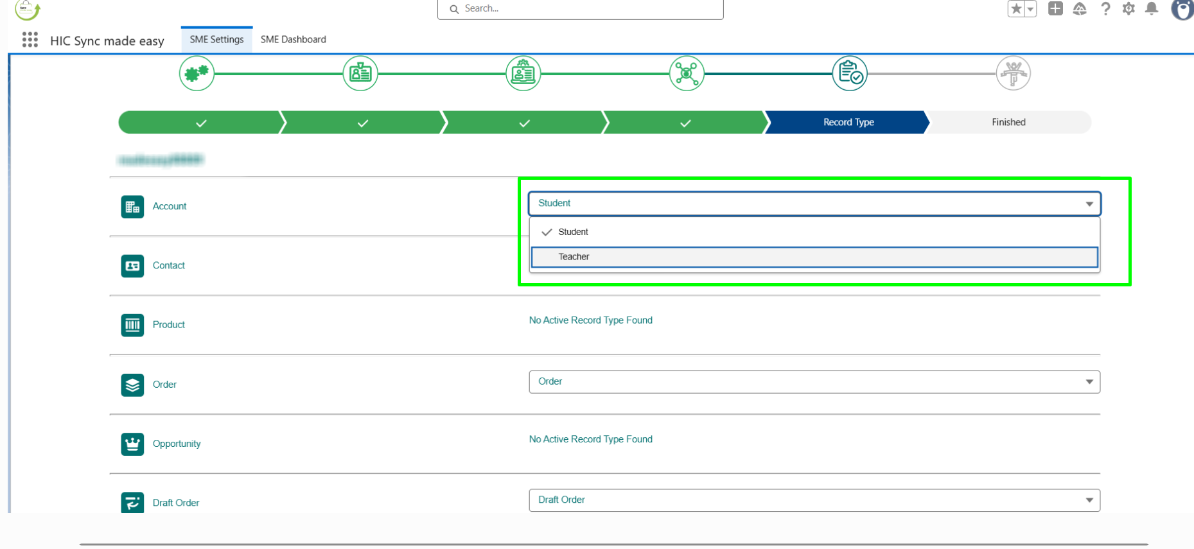Select the Finished path stage
This screenshot has width=1194, height=549.
click(1009, 122)
